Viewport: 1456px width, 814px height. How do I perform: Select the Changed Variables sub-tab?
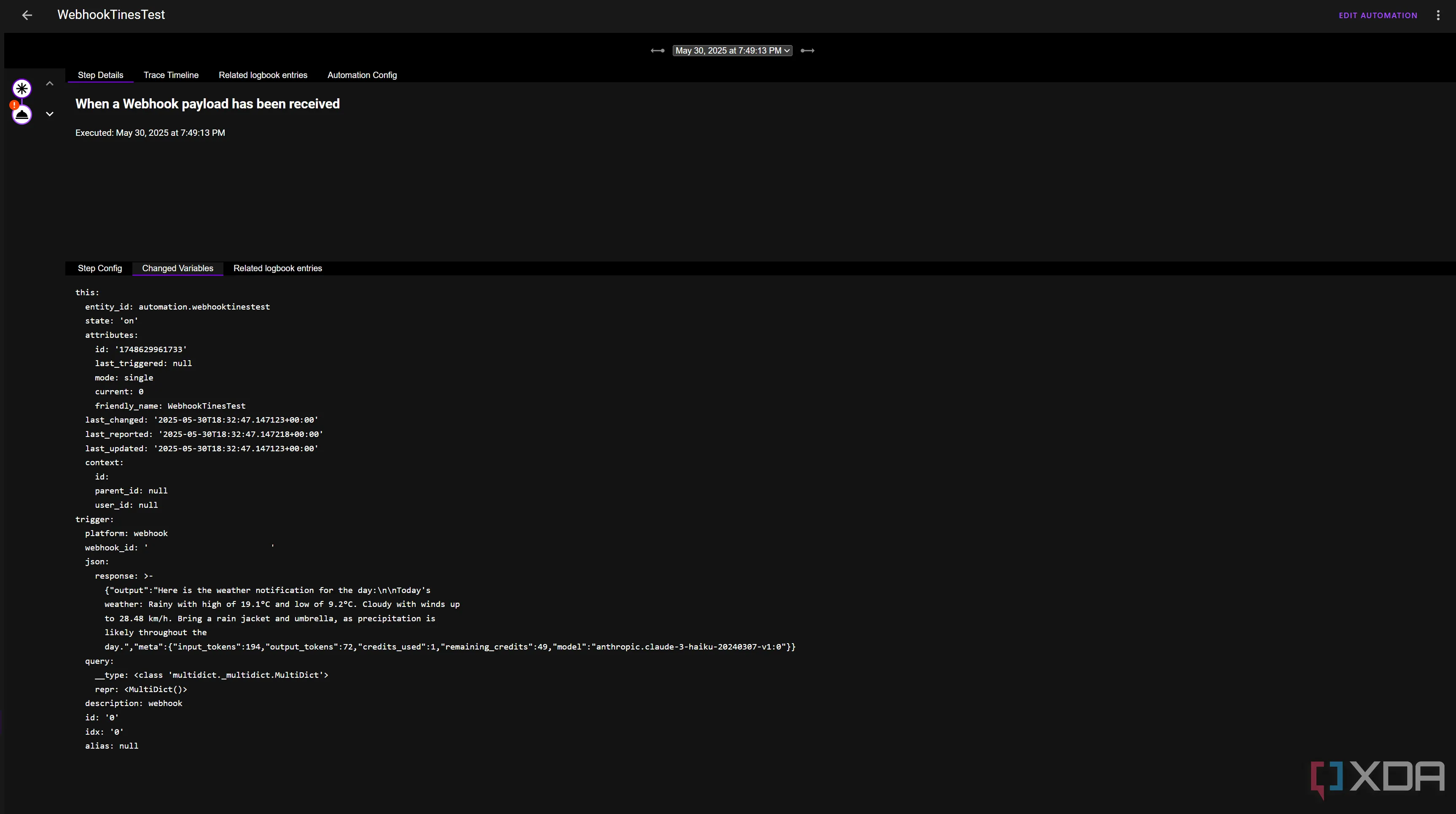tap(177, 268)
